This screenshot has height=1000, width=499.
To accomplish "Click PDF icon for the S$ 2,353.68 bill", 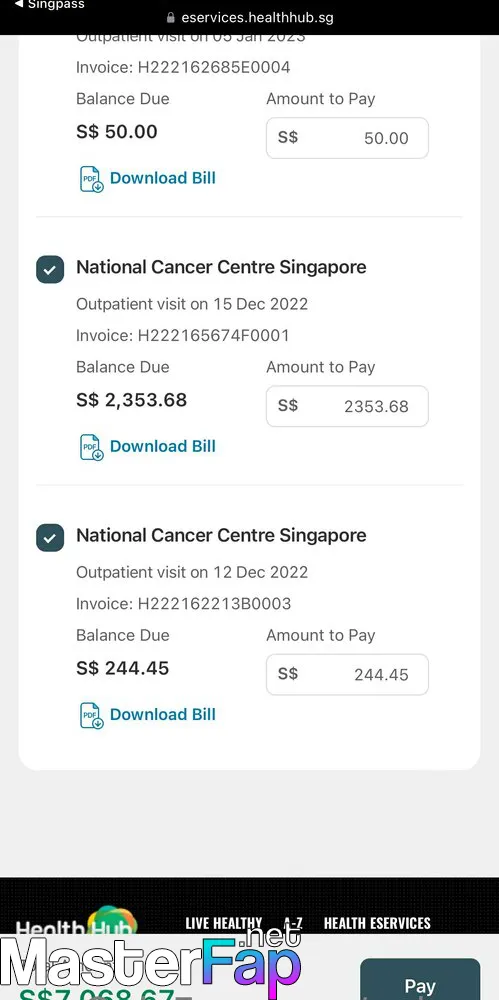I will click(x=91, y=447).
